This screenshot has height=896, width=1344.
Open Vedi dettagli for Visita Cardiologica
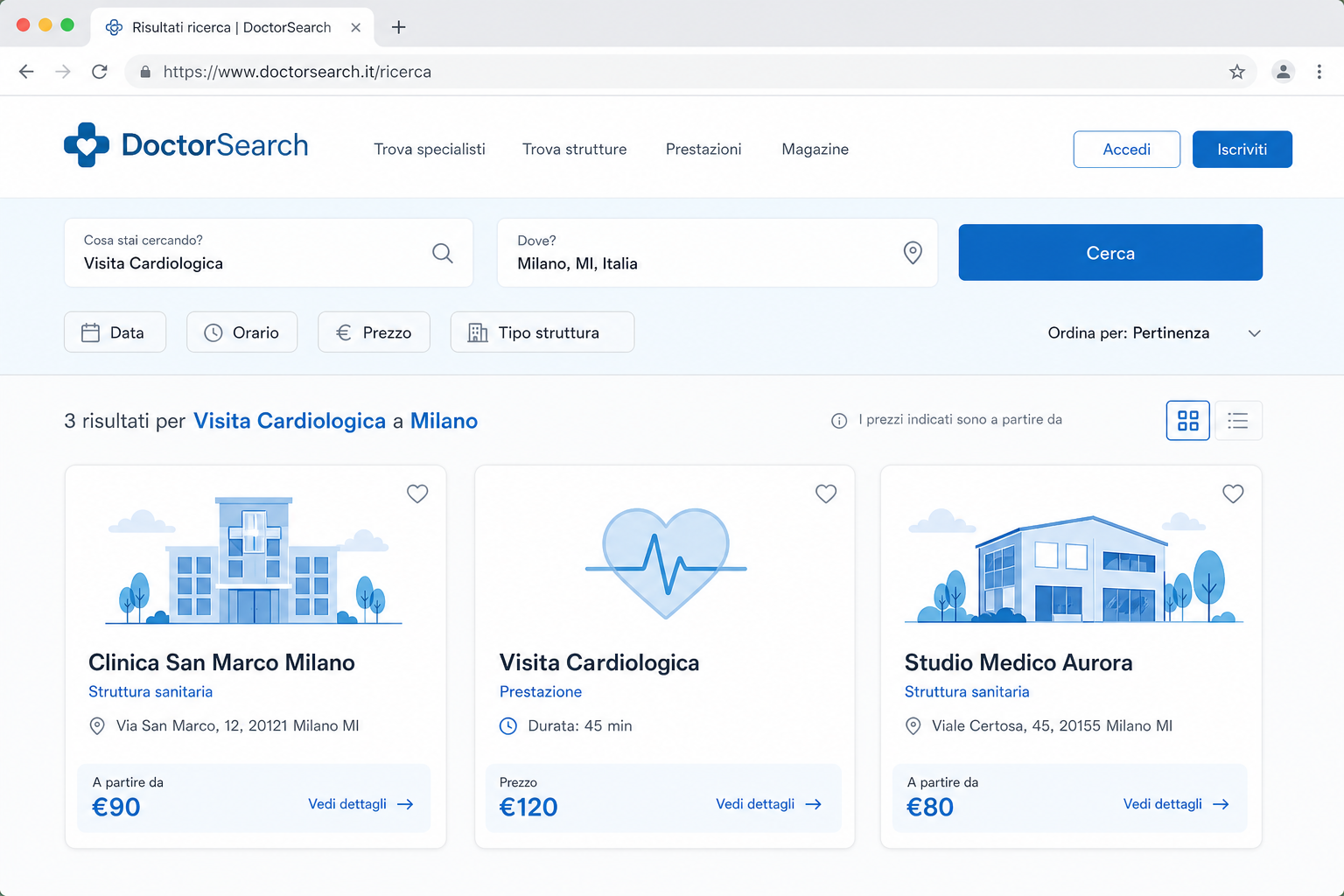point(768,804)
